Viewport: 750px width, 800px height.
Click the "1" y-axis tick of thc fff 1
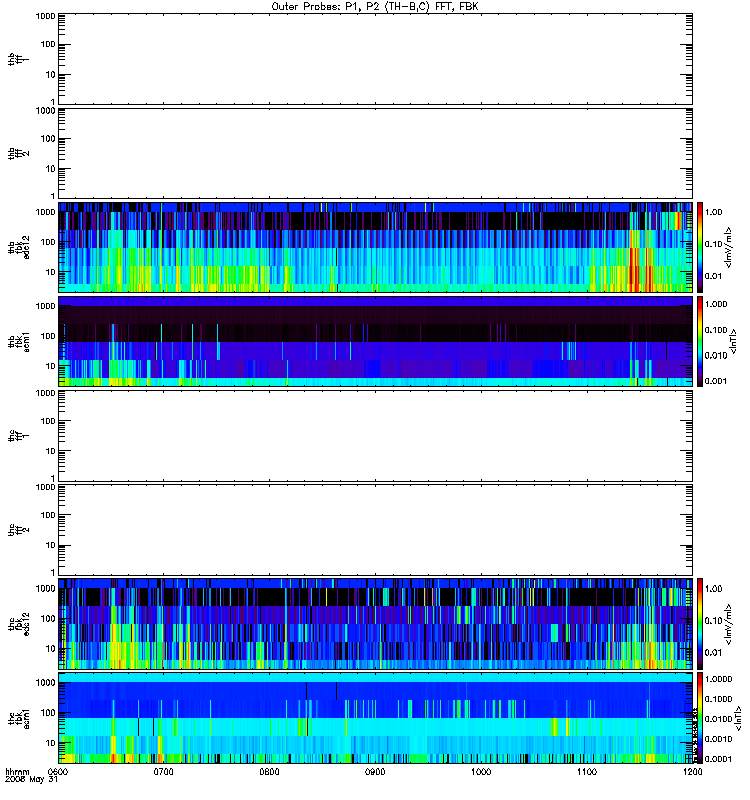click(53, 478)
